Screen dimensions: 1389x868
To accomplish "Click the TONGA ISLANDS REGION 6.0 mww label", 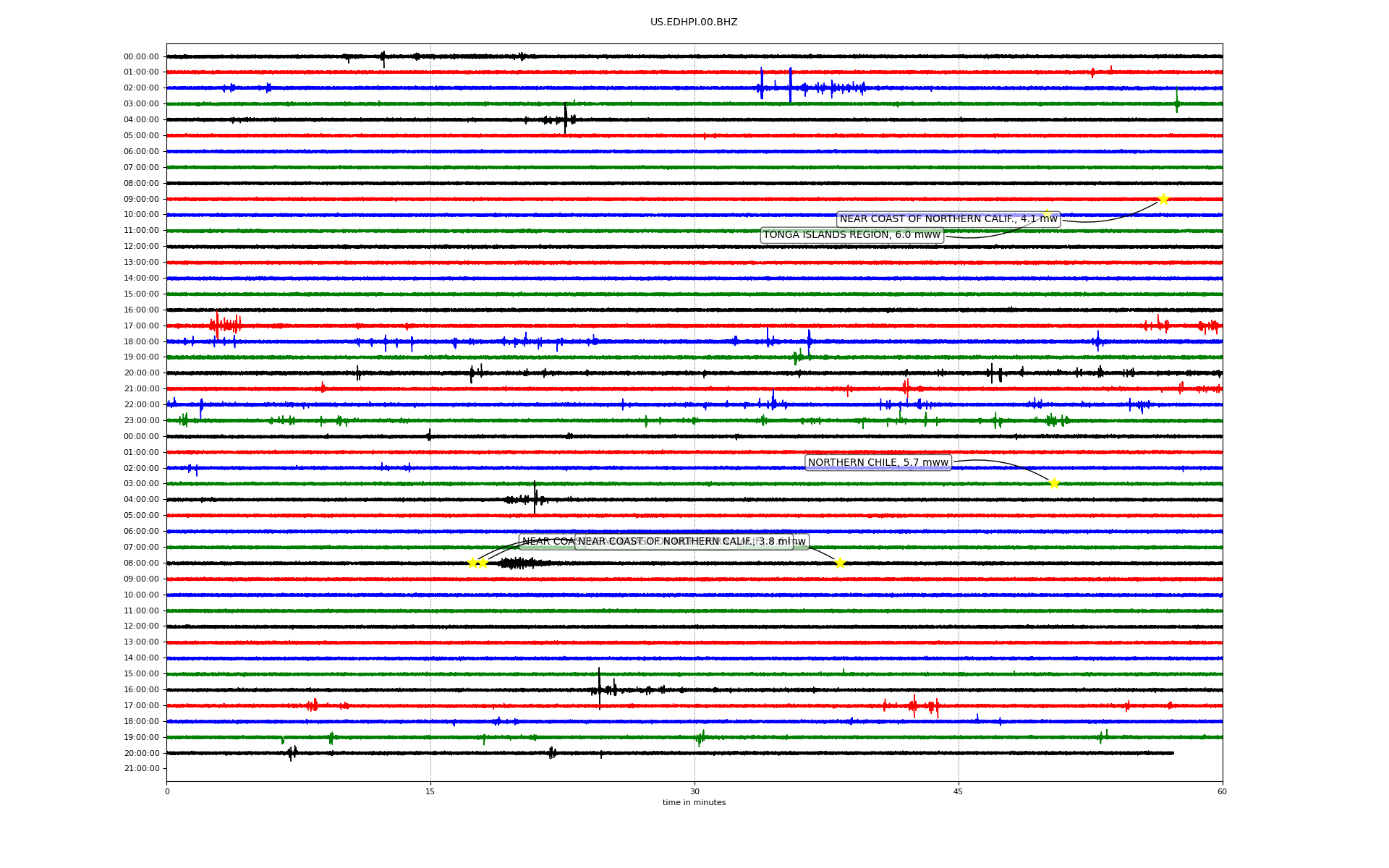I will click(851, 235).
